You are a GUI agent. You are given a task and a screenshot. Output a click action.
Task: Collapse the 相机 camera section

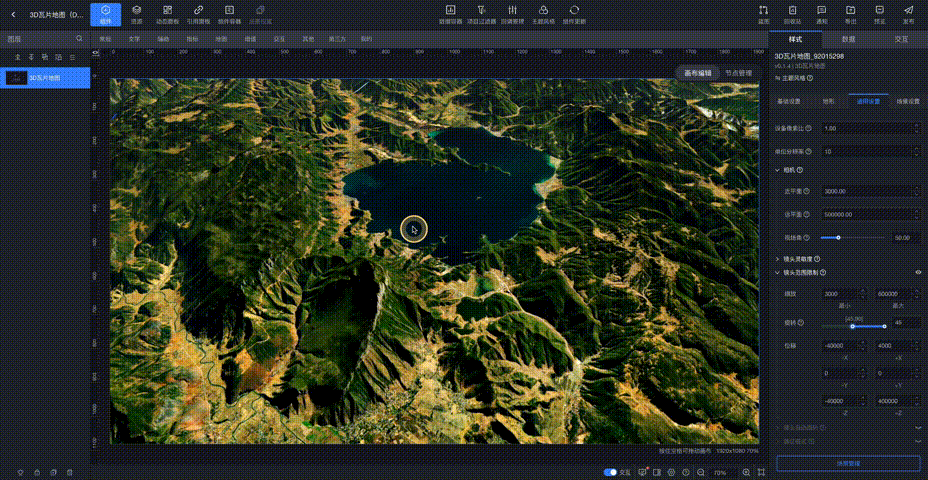(779, 170)
